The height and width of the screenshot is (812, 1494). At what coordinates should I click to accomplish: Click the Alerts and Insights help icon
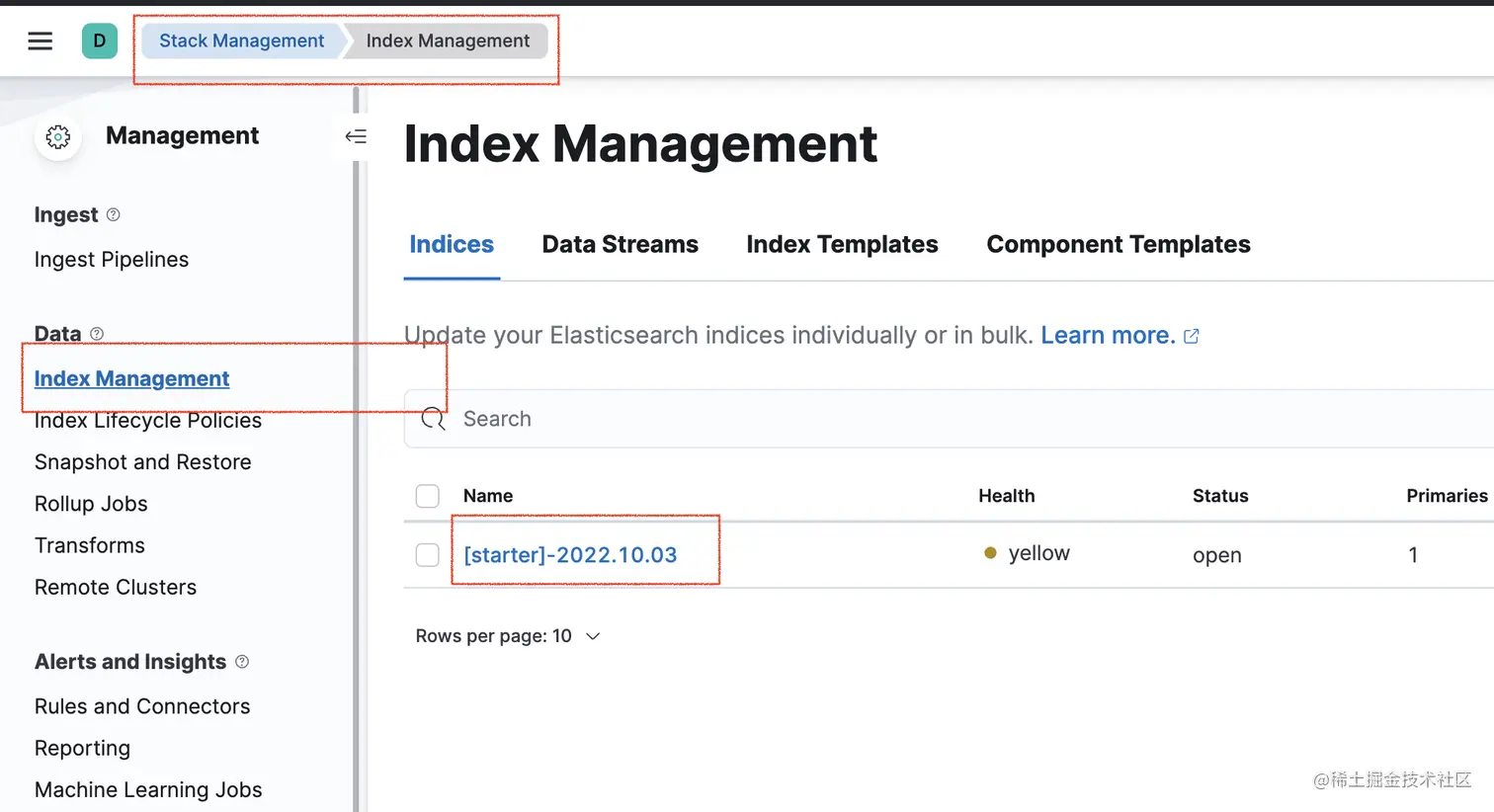click(242, 662)
